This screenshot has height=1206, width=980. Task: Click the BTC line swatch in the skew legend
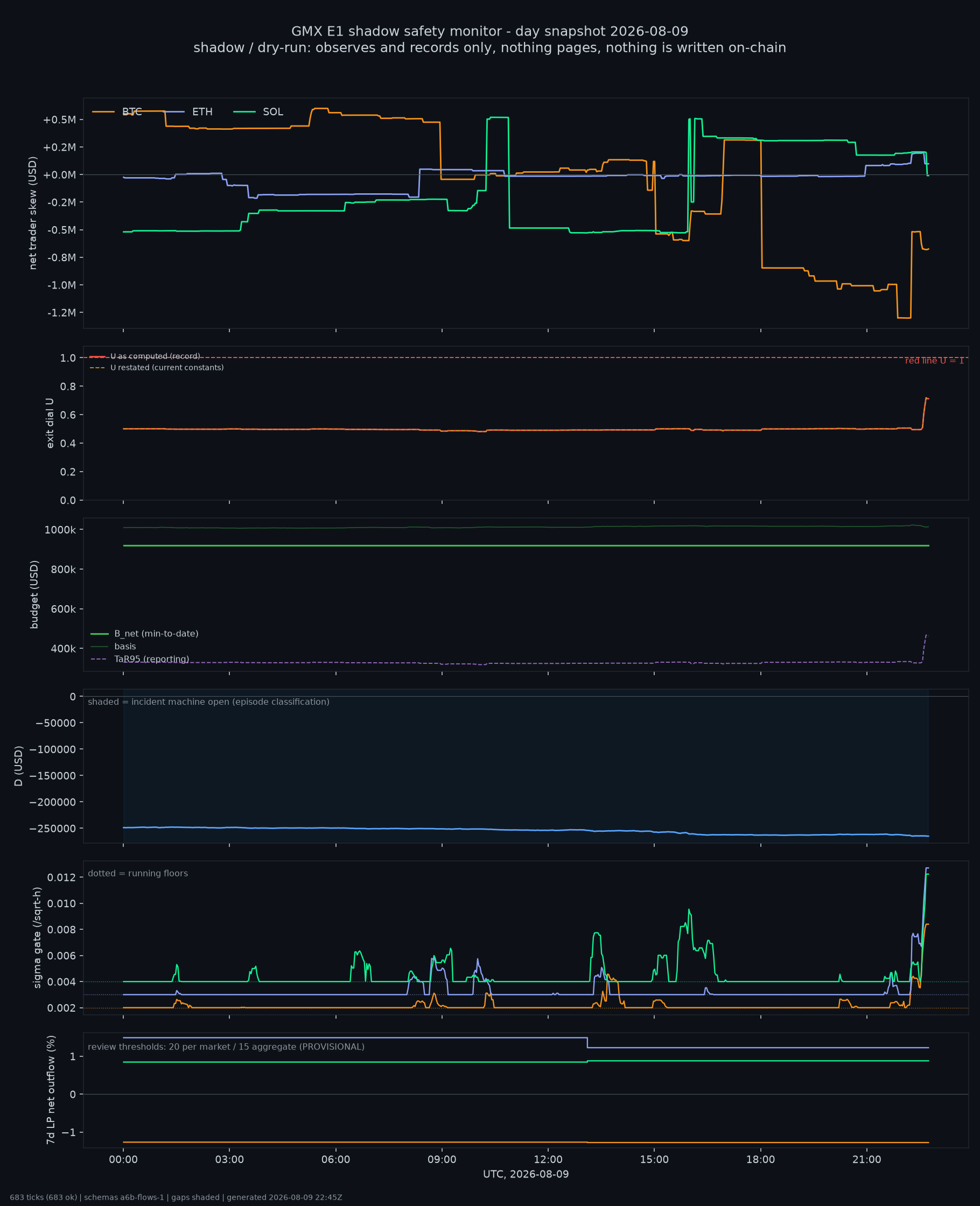tap(103, 112)
